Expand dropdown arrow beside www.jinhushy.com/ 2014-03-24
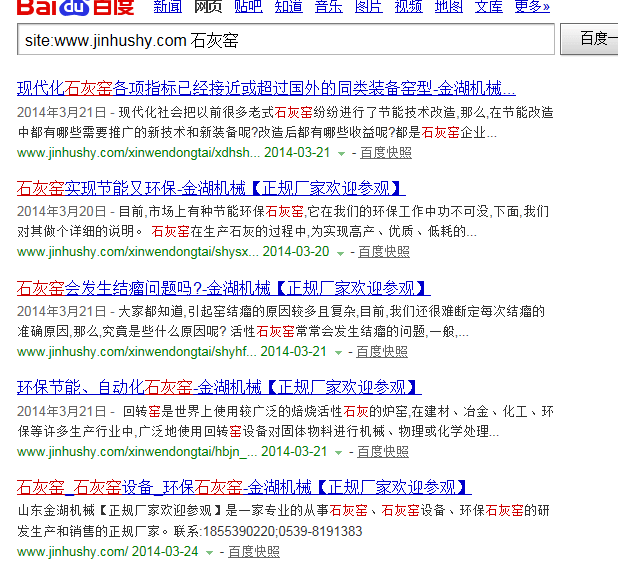The image size is (618, 567). pos(210,553)
